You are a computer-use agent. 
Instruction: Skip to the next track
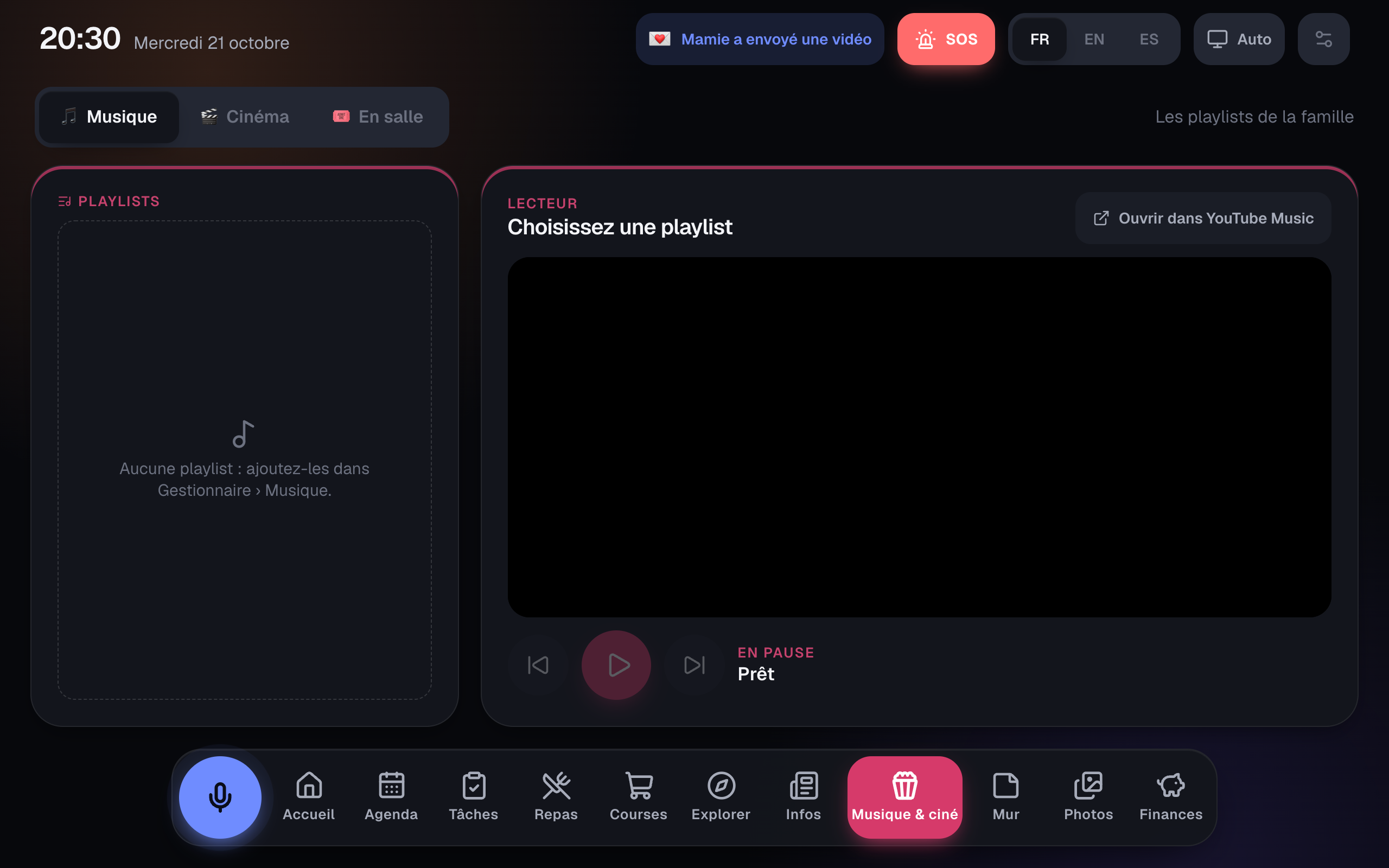tap(694, 665)
